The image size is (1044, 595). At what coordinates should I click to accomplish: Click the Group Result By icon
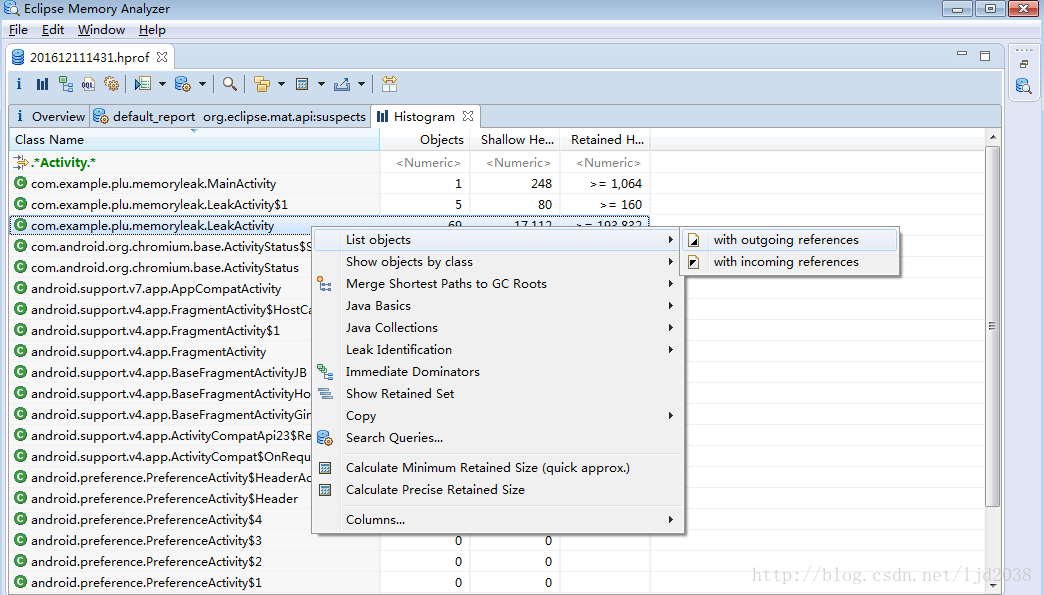click(262, 84)
